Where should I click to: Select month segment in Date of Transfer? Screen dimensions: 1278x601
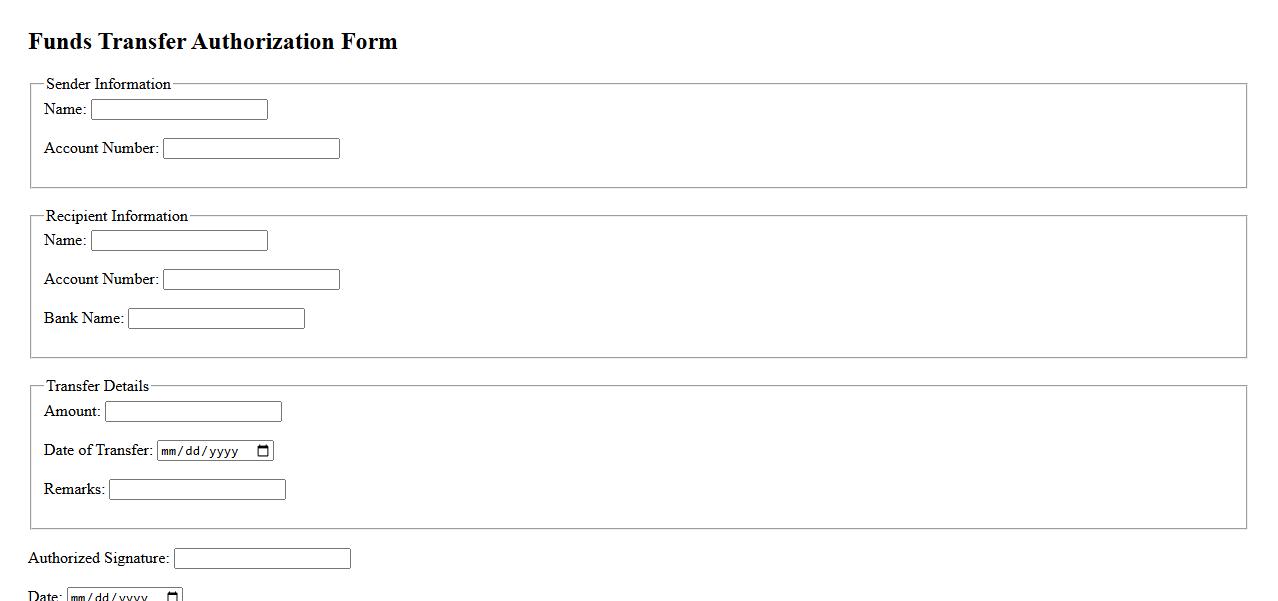[168, 451]
